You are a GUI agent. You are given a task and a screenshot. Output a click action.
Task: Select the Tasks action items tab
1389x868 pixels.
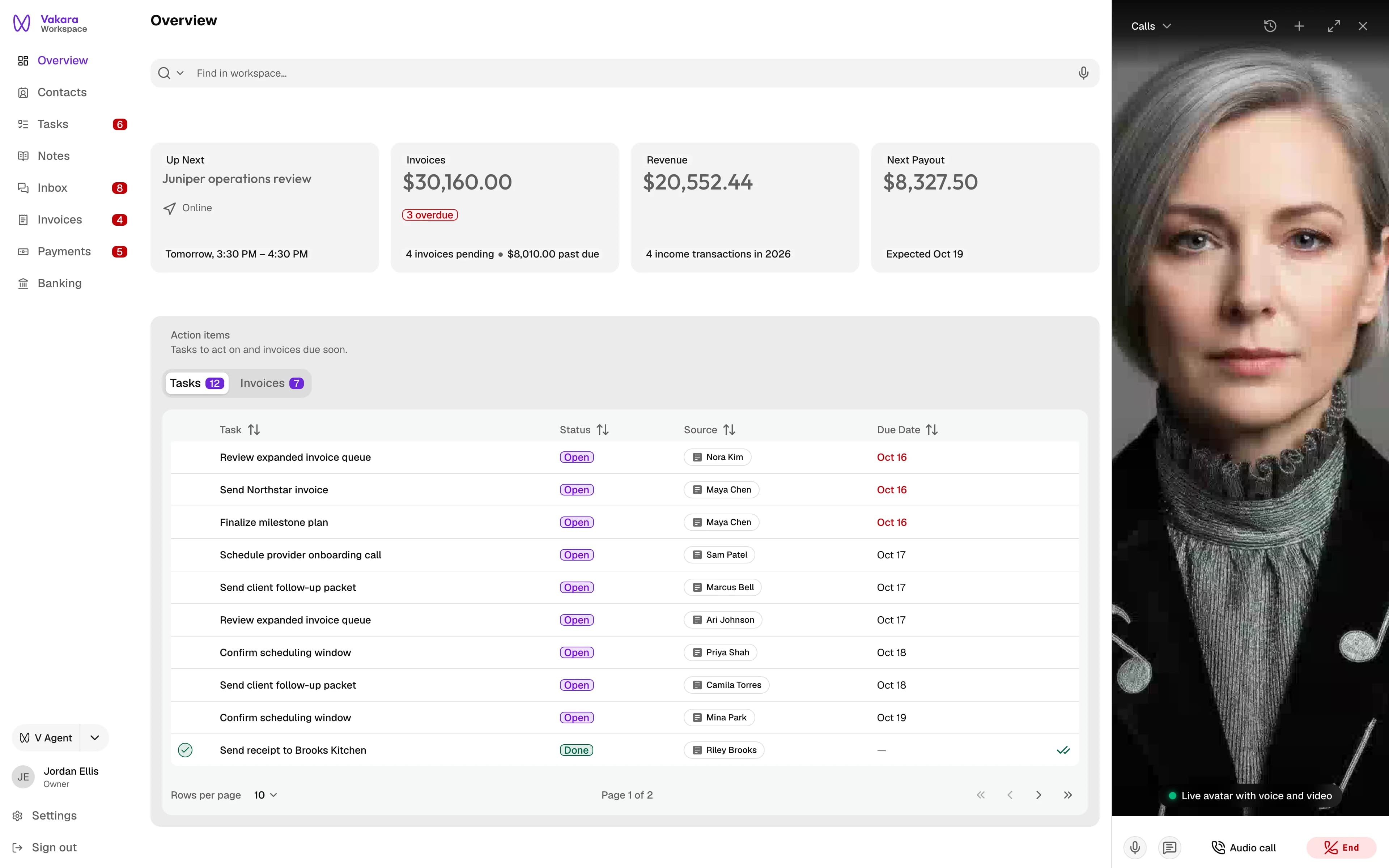coord(197,383)
